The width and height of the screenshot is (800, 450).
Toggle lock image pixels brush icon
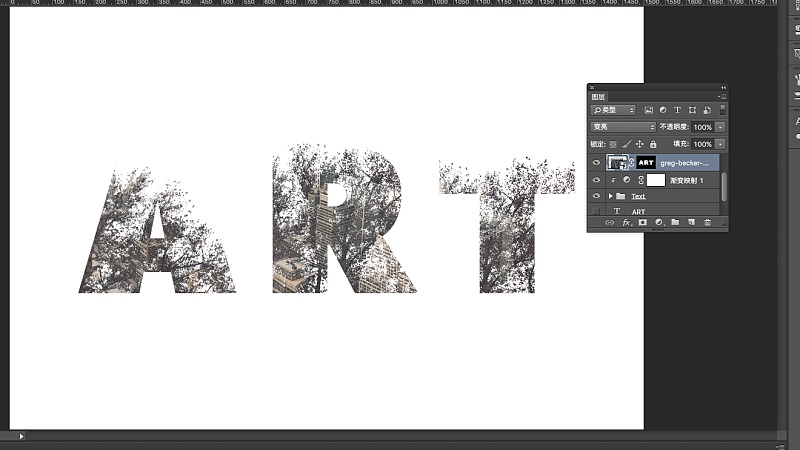(x=627, y=144)
